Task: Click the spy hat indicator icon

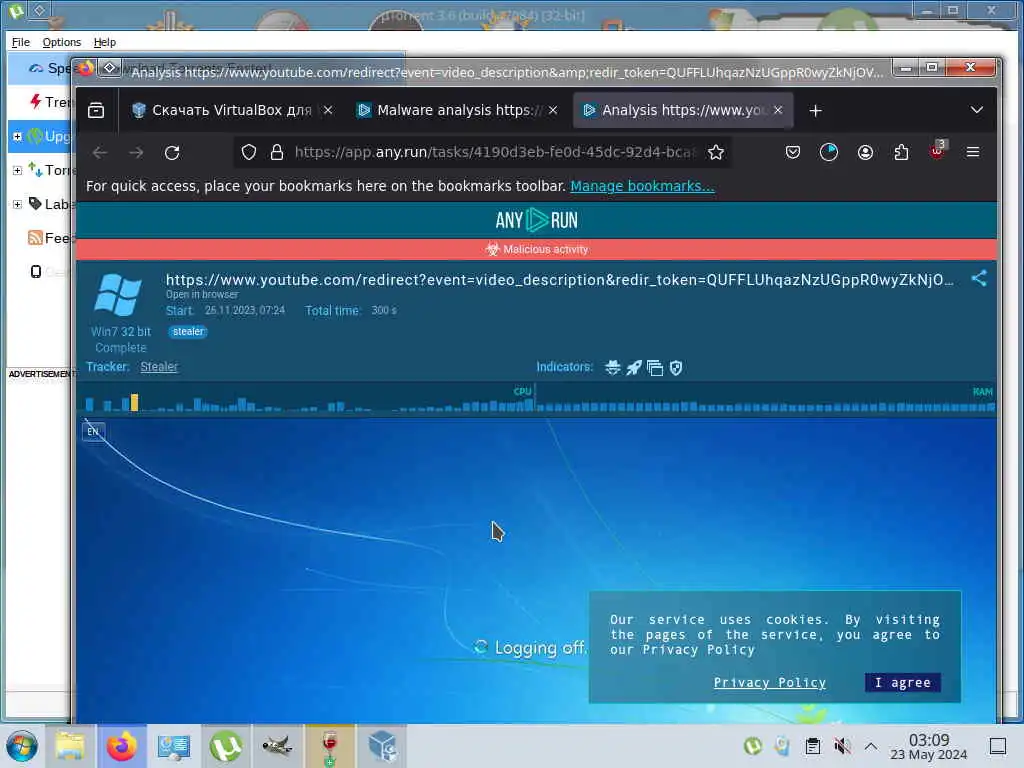Action: pyautogui.click(x=613, y=368)
